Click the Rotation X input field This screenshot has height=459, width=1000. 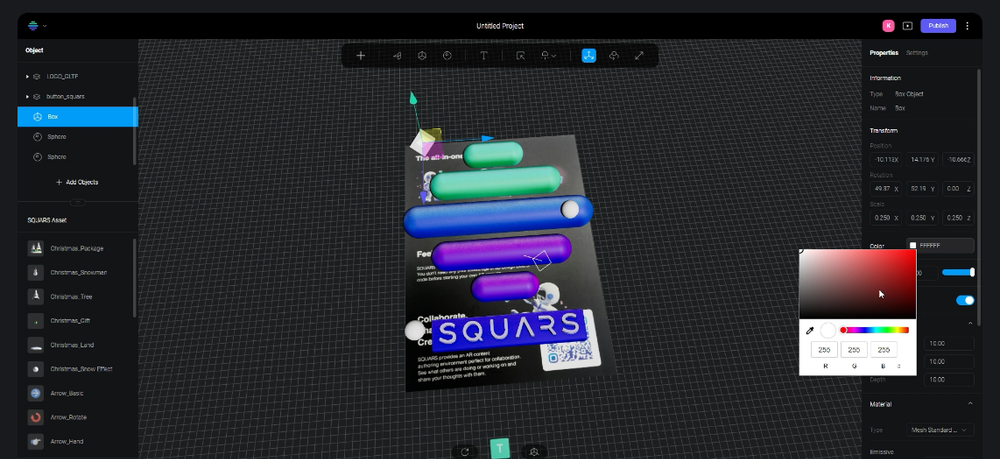point(885,189)
